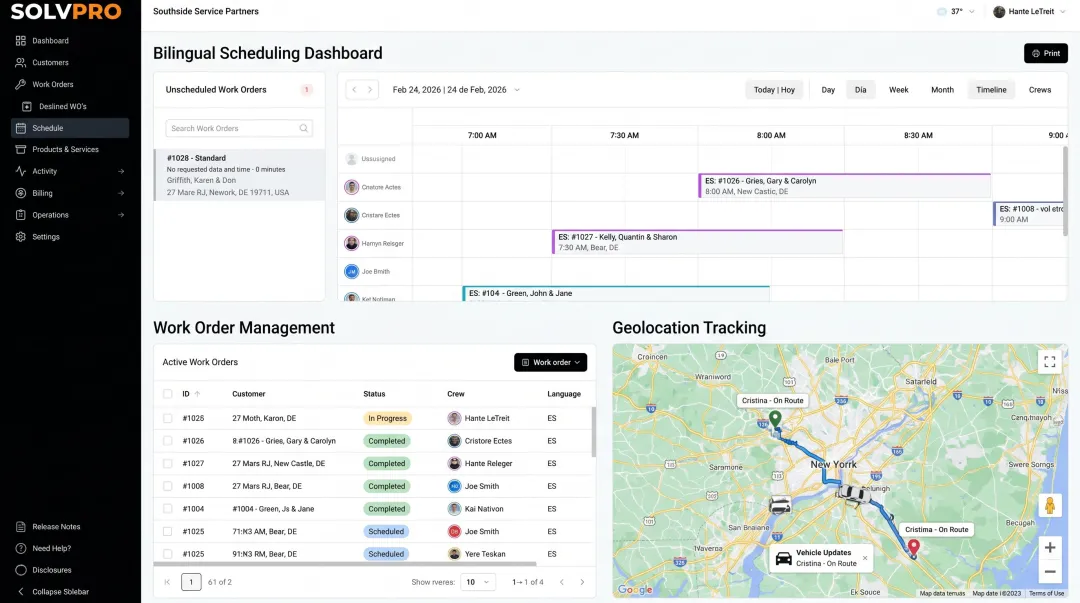Check the 71:N3 AM, Bear row checkbox

(167, 531)
